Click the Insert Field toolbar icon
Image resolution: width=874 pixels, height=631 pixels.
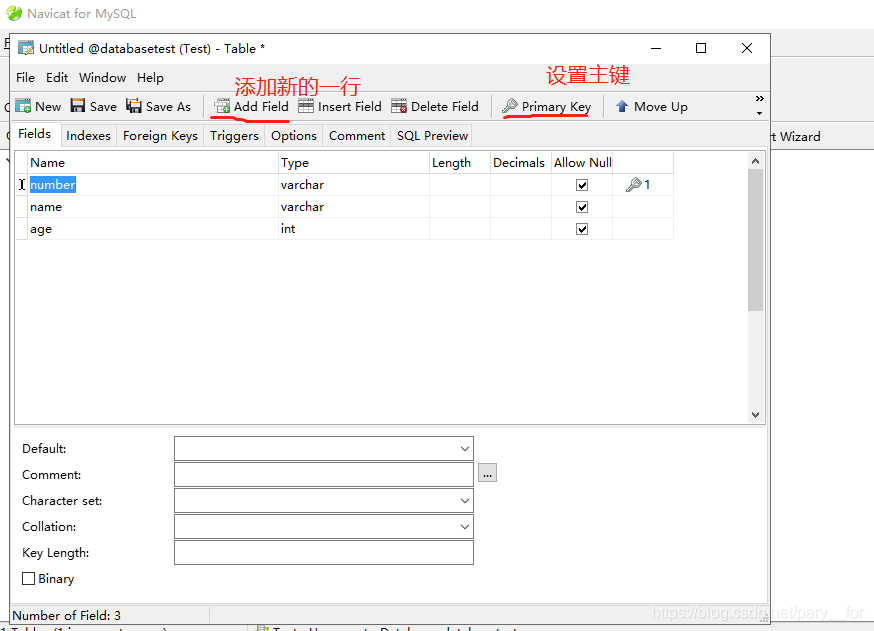[x=306, y=106]
